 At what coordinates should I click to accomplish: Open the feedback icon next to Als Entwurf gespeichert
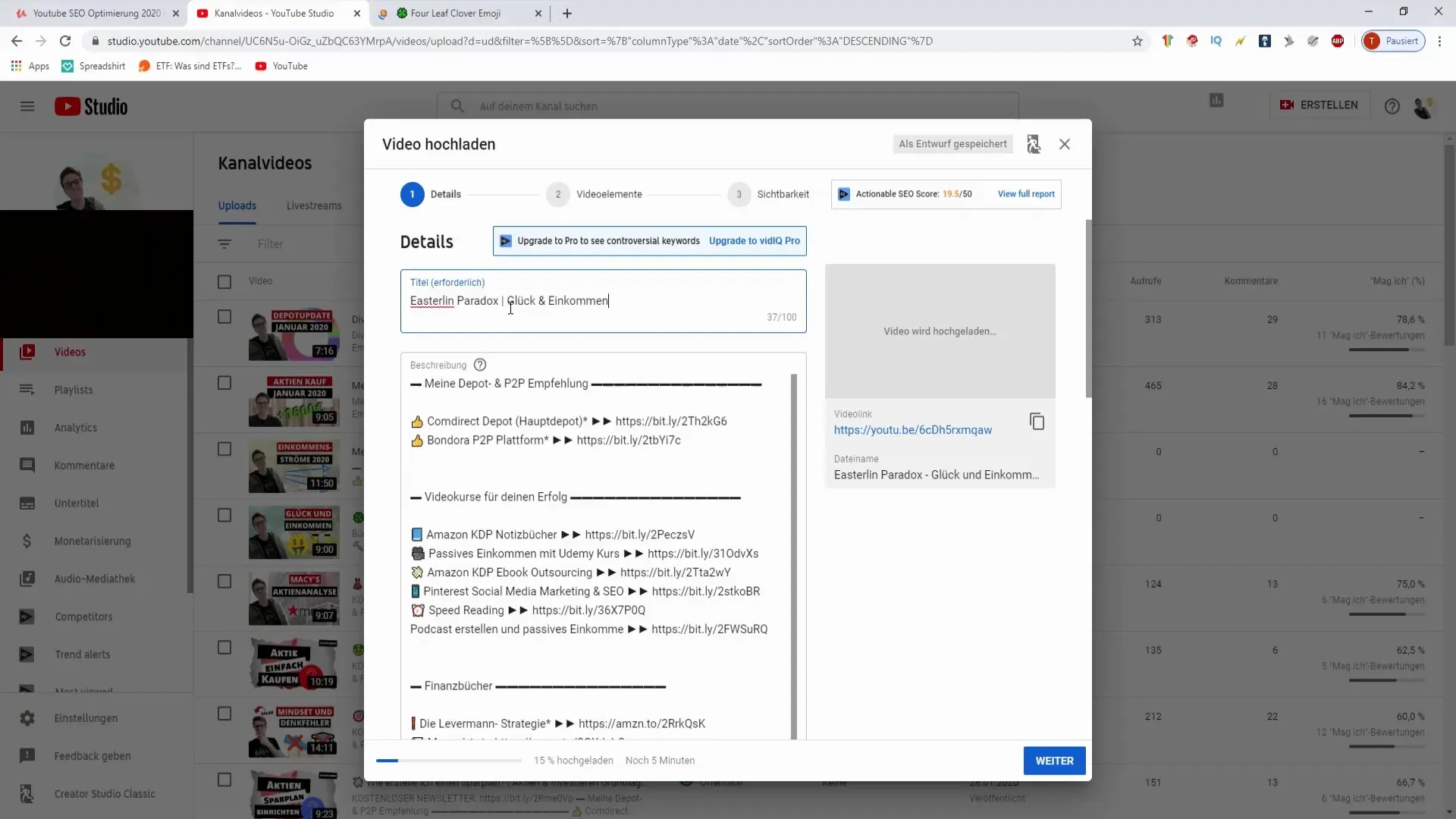coord(1034,144)
